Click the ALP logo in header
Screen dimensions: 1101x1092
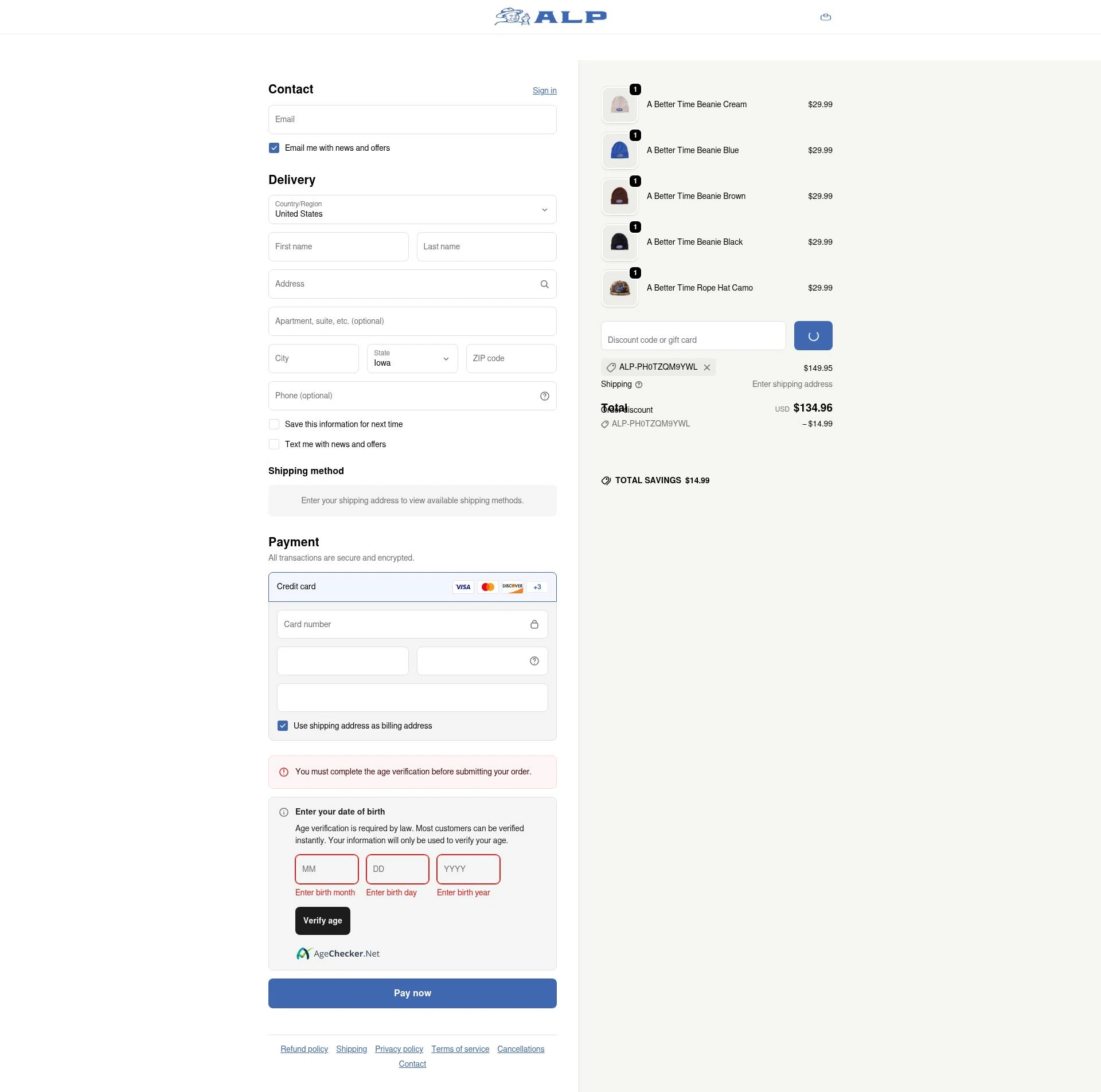[x=550, y=17]
